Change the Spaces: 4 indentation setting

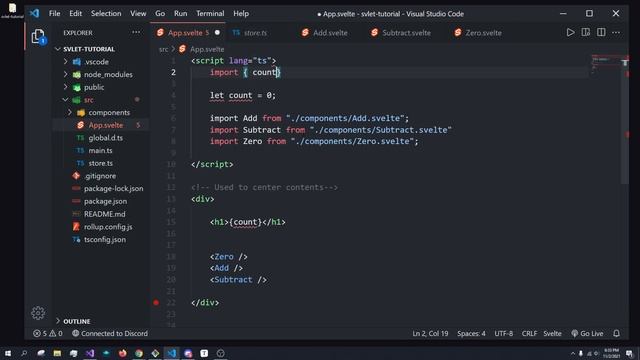(471, 333)
